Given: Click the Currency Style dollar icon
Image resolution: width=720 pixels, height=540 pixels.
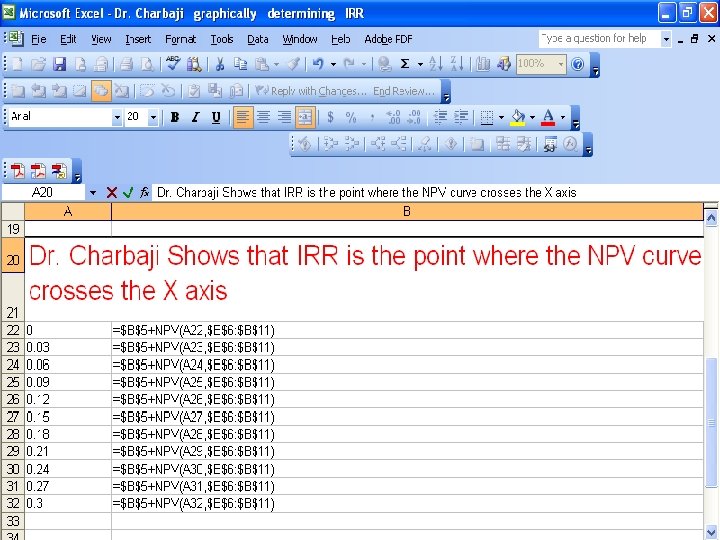Looking at the screenshot, I should click(x=330, y=117).
